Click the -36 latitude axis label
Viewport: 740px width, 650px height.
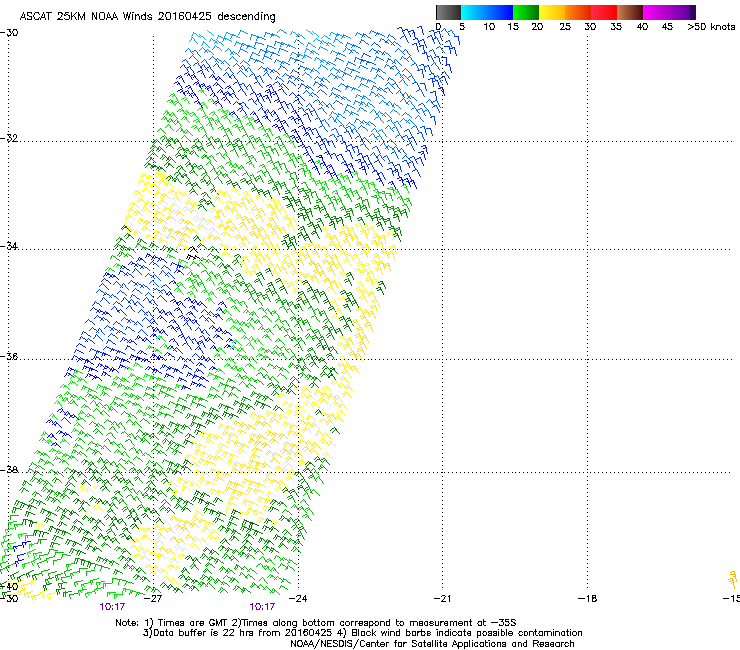[x=9, y=356]
